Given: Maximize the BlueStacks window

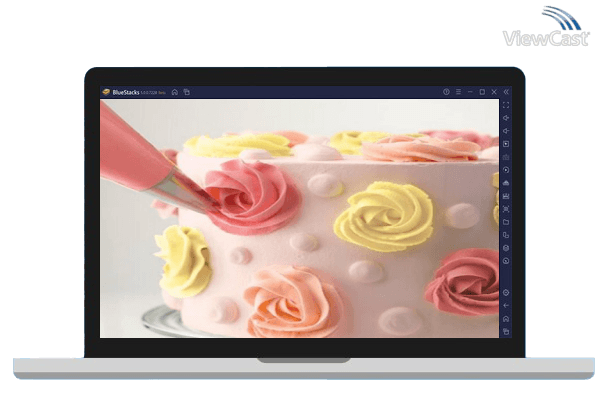Looking at the screenshot, I should pyautogui.click(x=482, y=92).
